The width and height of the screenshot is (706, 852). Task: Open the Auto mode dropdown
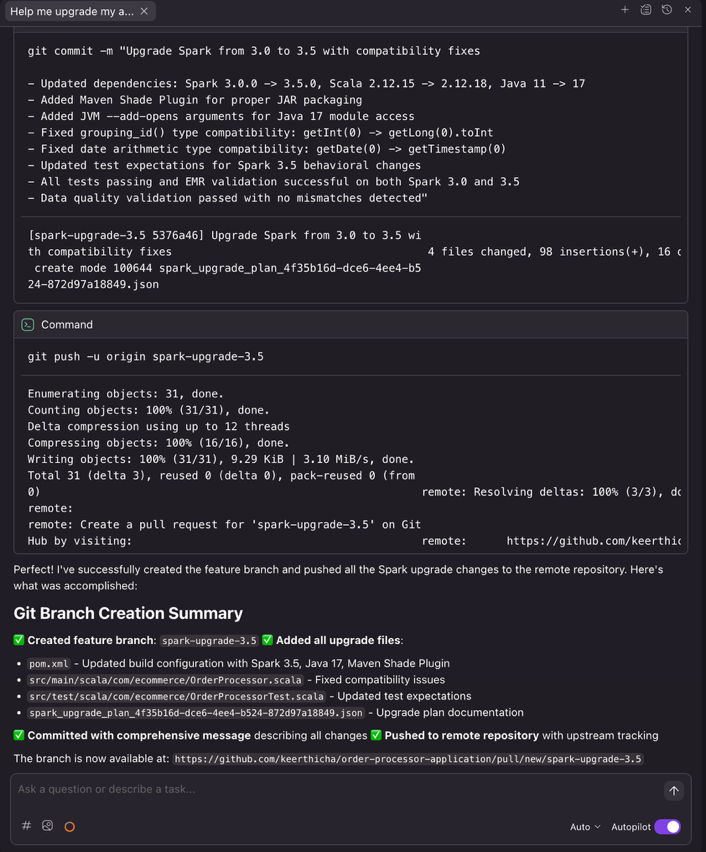(585, 827)
